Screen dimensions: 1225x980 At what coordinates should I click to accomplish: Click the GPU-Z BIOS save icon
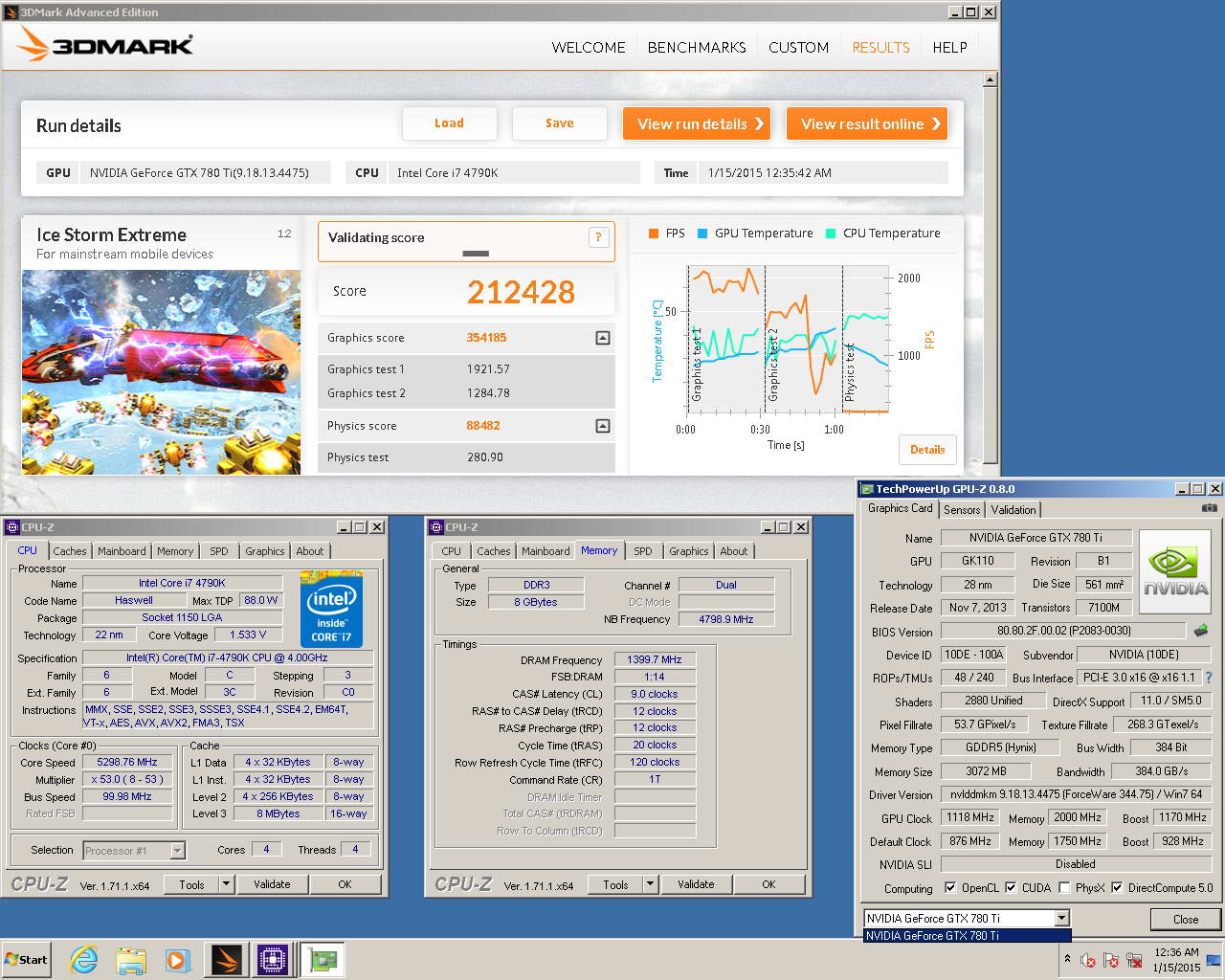(x=1201, y=631)
